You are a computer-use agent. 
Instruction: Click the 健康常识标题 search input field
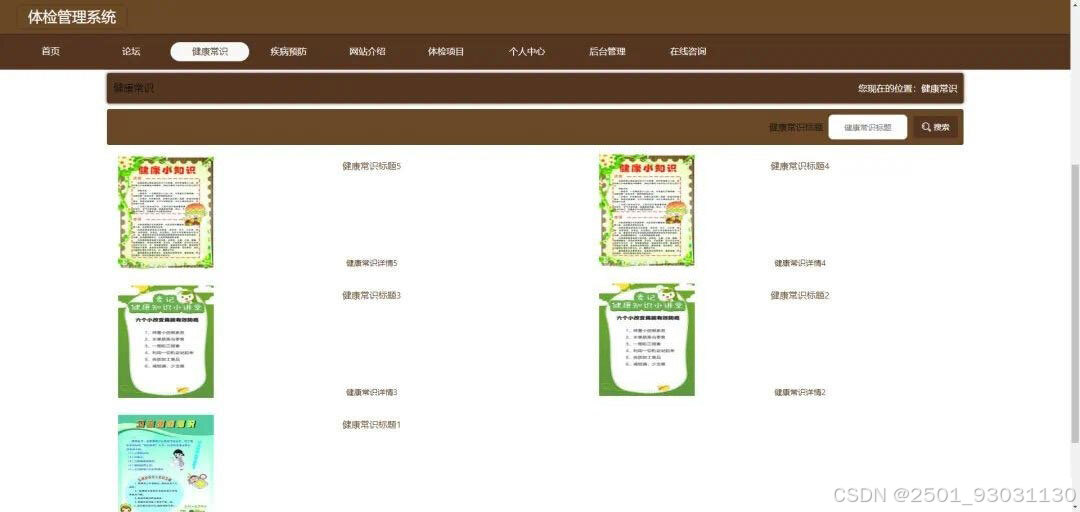[867, 127]
